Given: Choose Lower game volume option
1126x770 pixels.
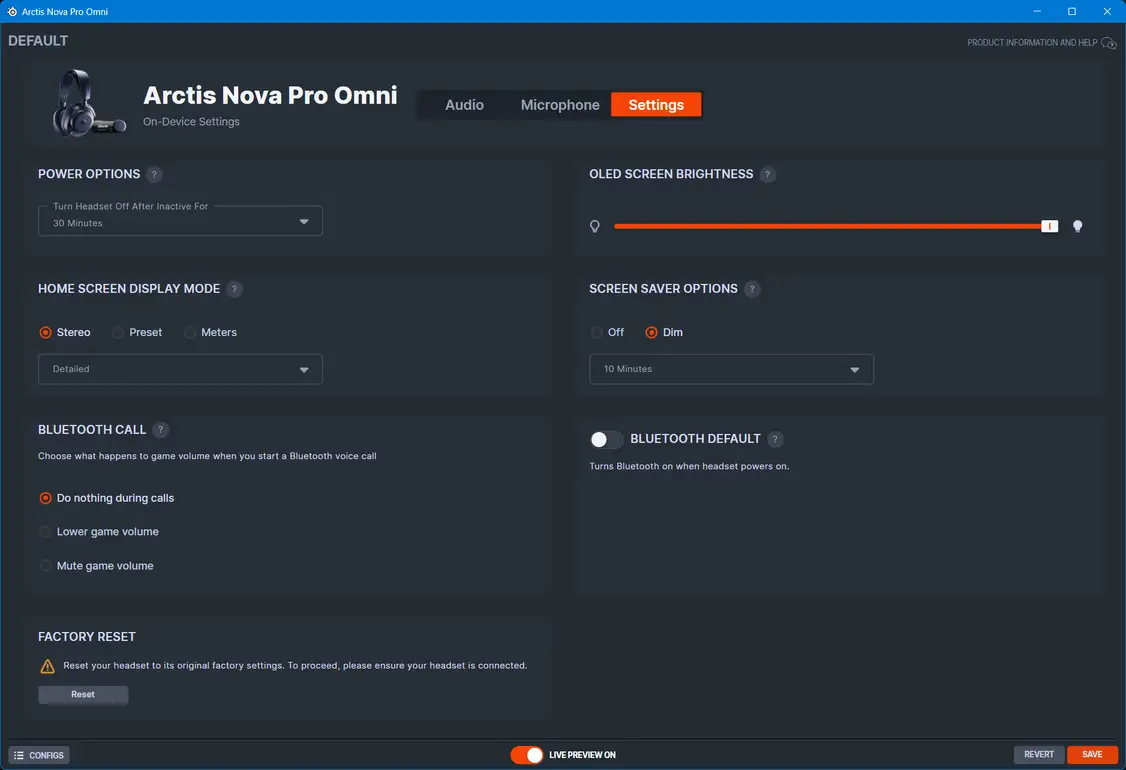Looking at the screenshot, I should (99, 532).
